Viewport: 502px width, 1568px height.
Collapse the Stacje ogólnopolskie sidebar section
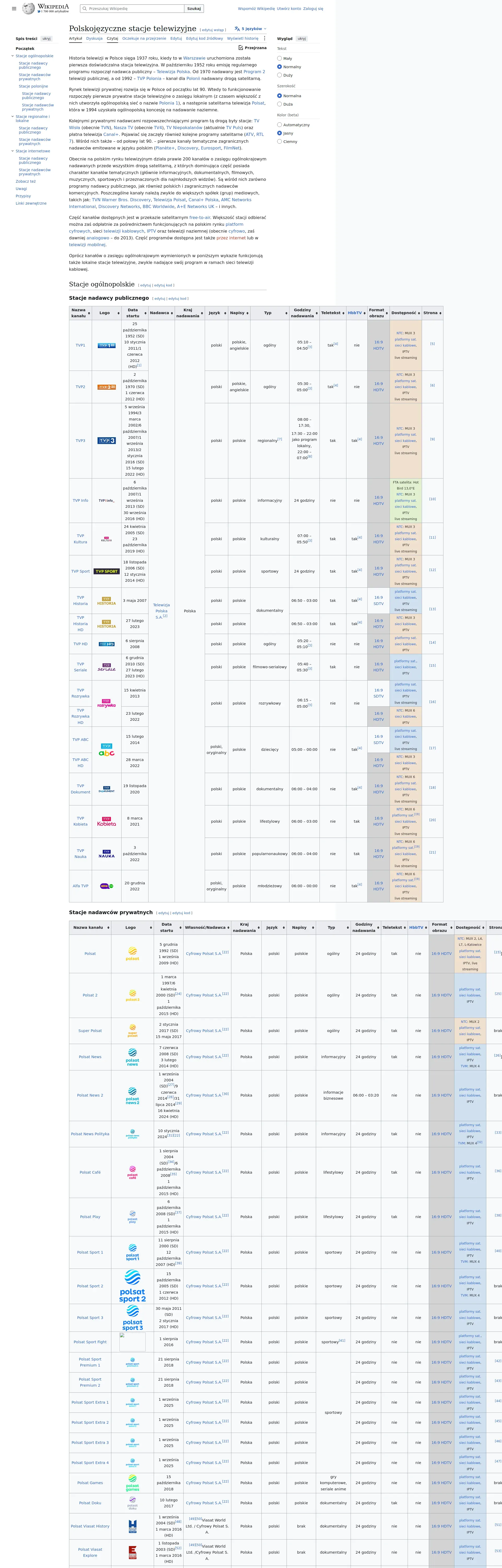(12, 56)
